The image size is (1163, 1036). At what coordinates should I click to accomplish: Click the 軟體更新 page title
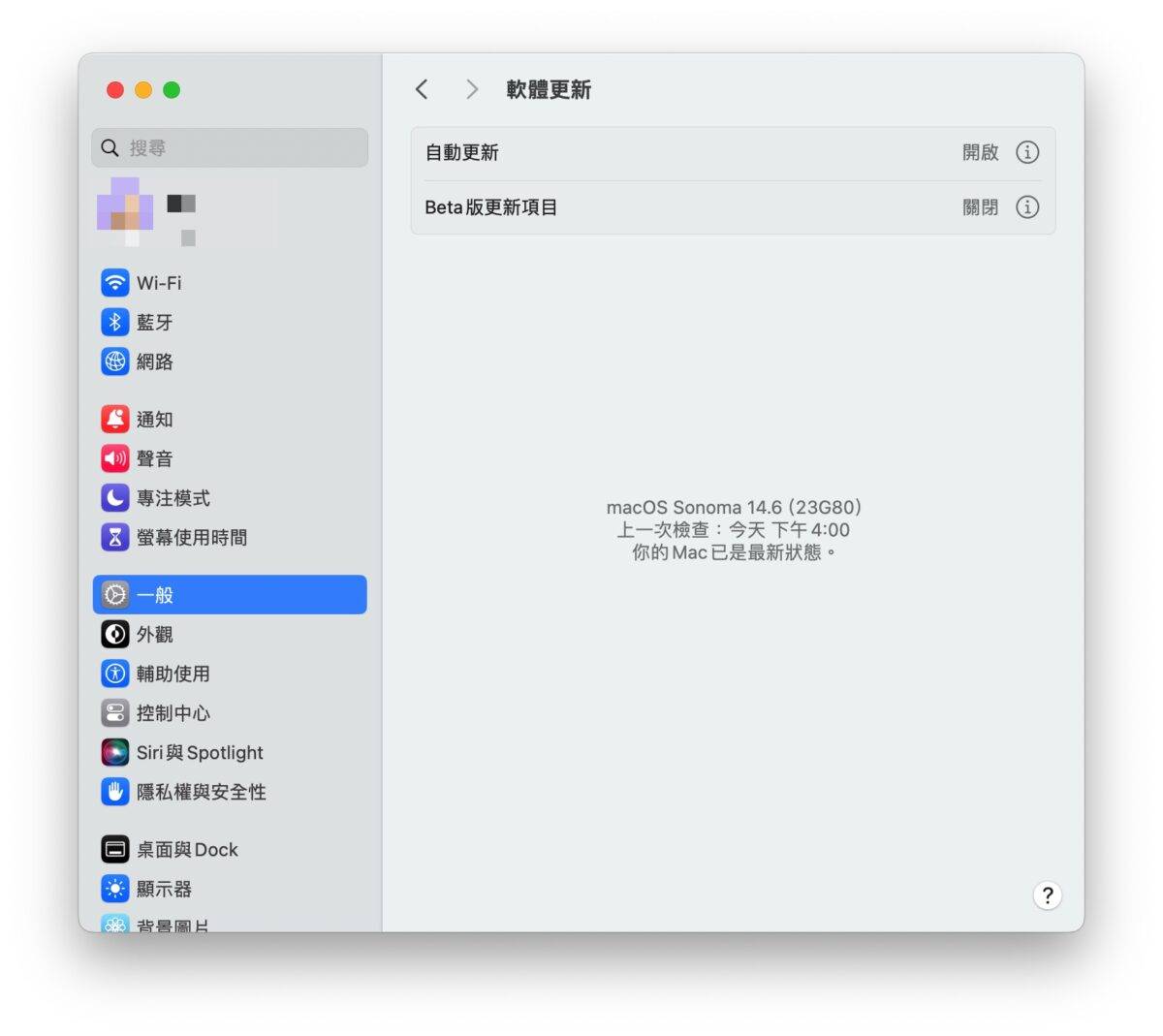point(549,90)
